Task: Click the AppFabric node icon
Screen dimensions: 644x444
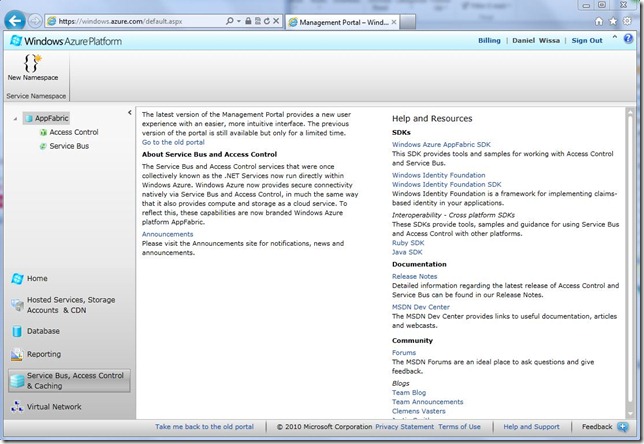Action: click(x=29, y=118)
